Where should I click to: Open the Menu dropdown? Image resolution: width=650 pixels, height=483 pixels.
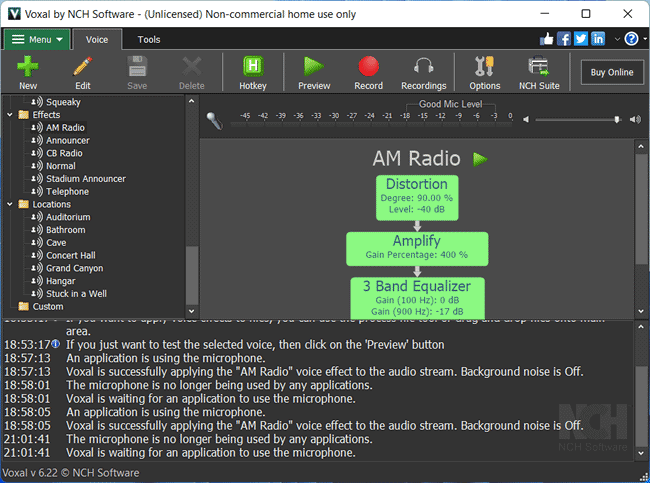(37, 39)
